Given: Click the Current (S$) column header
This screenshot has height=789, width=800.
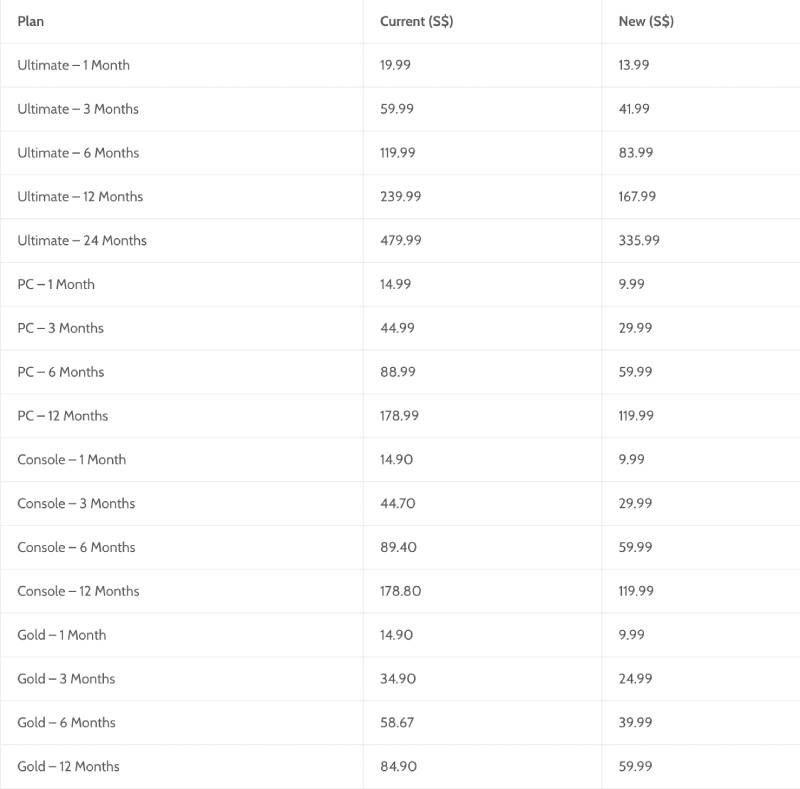Looking at the screenshot, I should 416,21.
